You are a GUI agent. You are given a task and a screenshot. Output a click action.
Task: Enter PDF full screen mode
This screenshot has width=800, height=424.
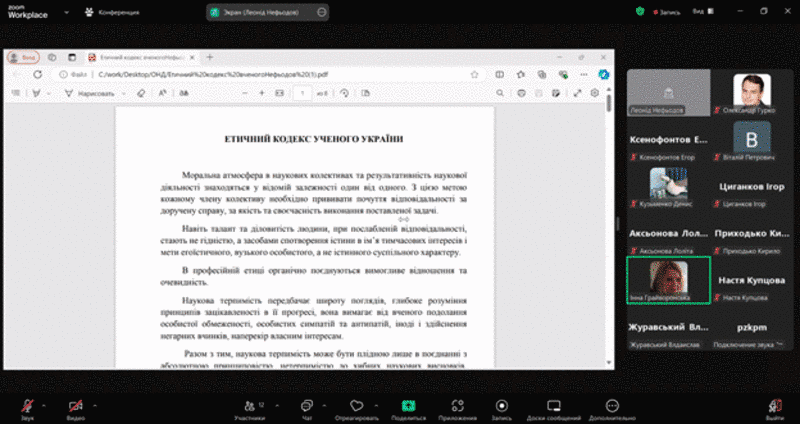(578, 93)
